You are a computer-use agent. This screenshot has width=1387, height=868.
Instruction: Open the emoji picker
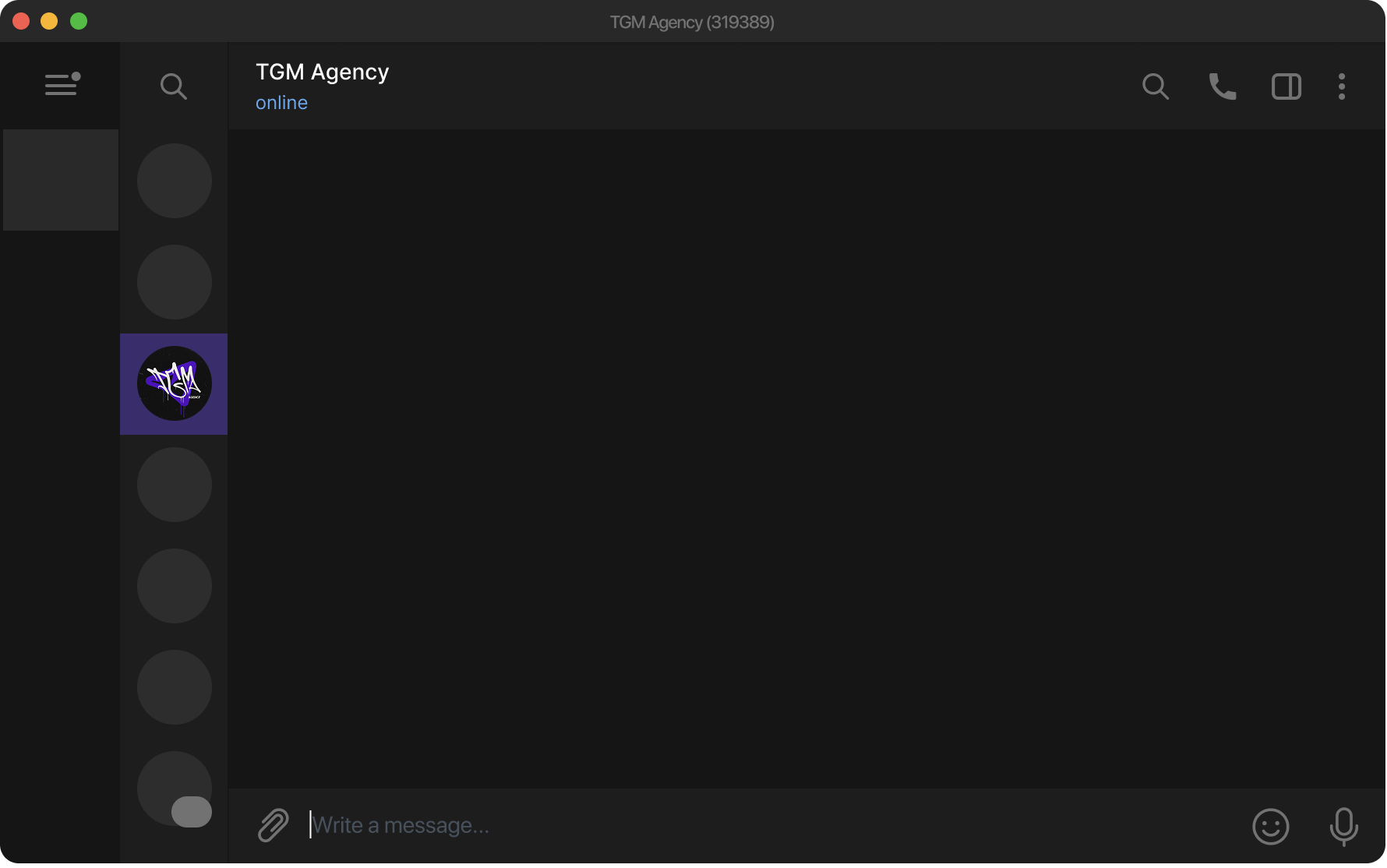tap(1271, 826)
